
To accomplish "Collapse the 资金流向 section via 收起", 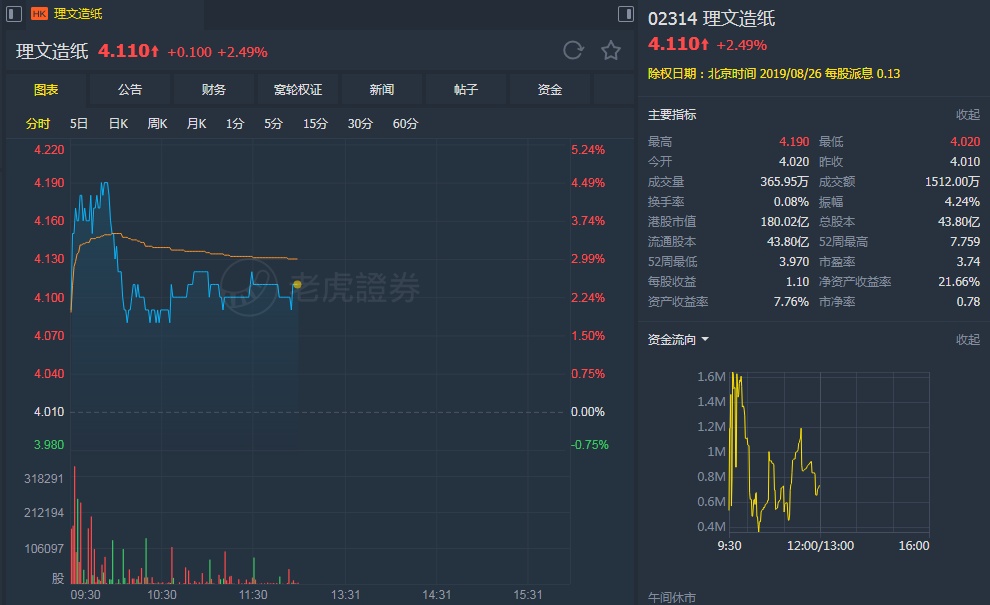I will pos(967,340).
